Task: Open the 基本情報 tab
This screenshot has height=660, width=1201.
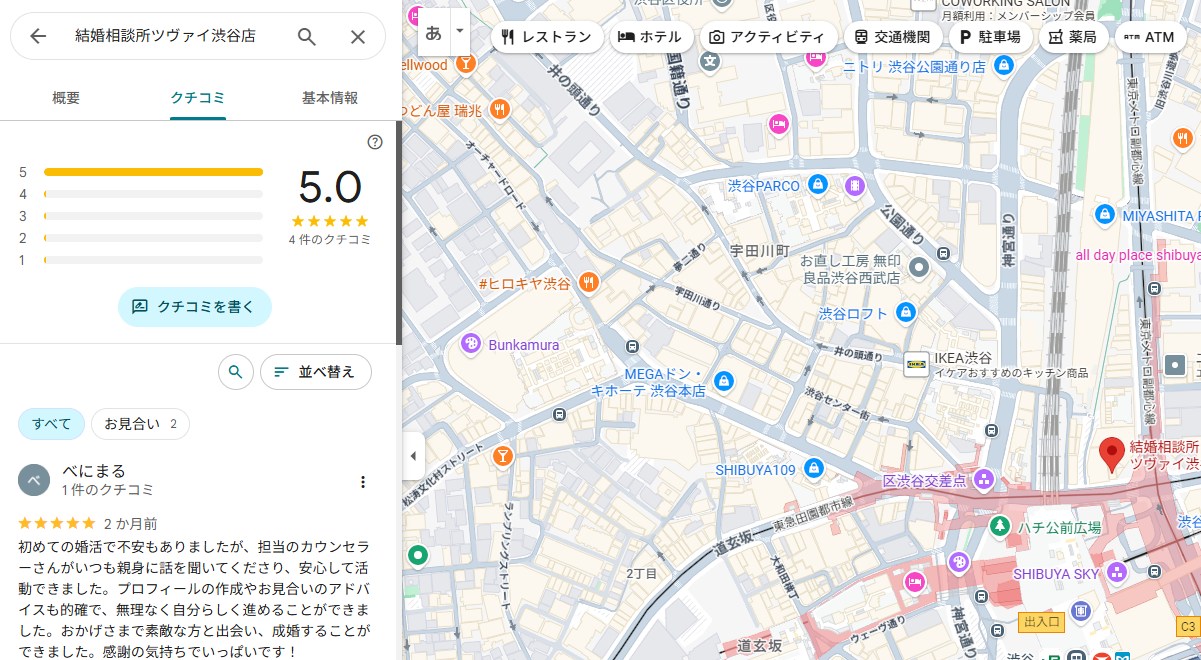Action: (x=330, y=98)
